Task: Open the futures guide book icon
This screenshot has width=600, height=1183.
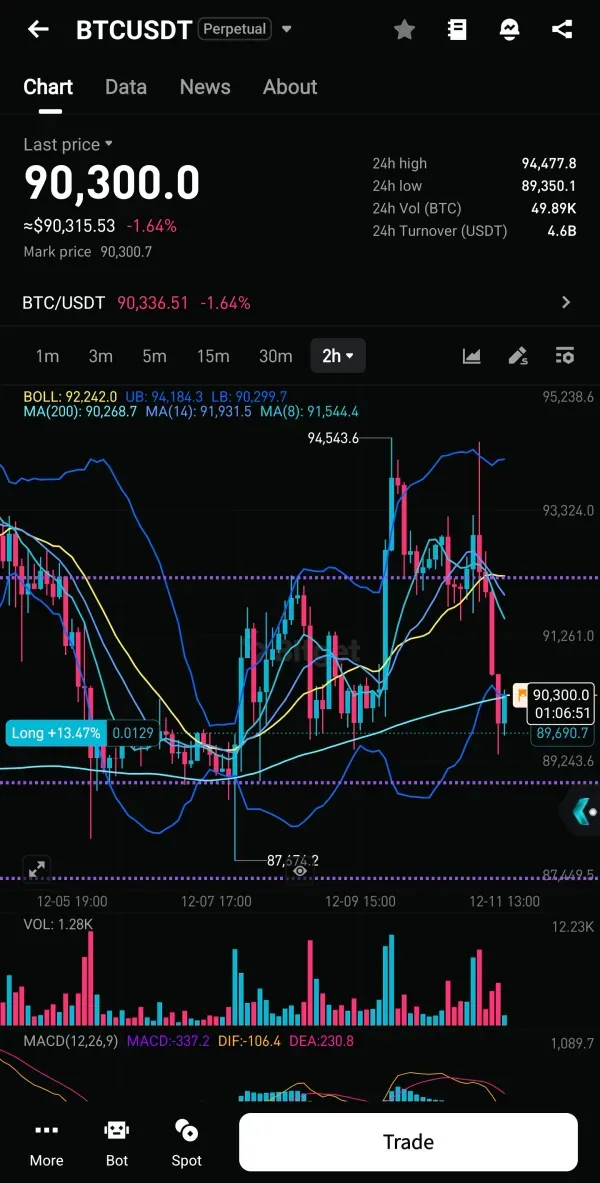Action: [x=457, y=29]
